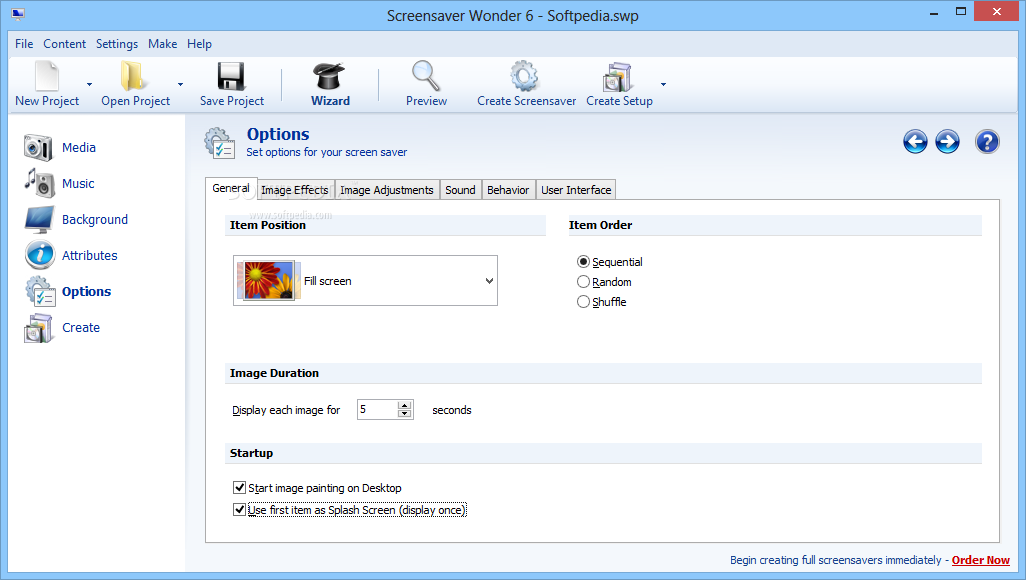Select the Options checklist icon in sidebar
1026x580 pixels.
pos(41,291)
